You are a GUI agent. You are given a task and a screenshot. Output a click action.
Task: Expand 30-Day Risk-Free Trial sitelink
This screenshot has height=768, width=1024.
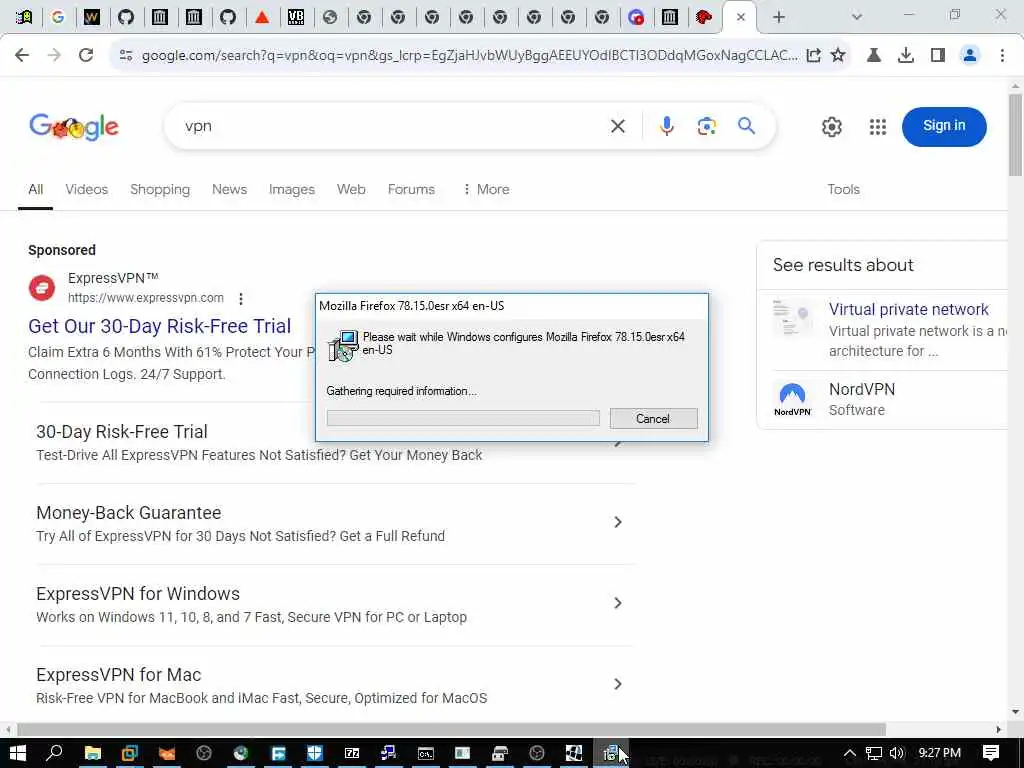tap(617, 443)
